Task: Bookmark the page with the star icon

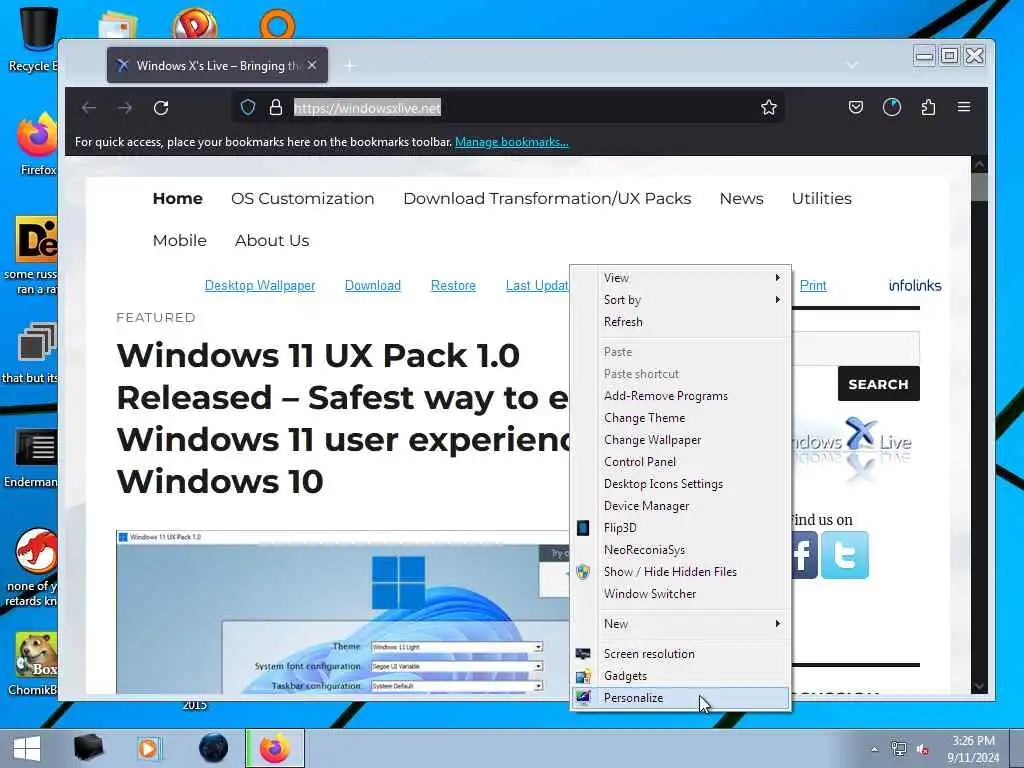Action: click(x=769, y=107)
